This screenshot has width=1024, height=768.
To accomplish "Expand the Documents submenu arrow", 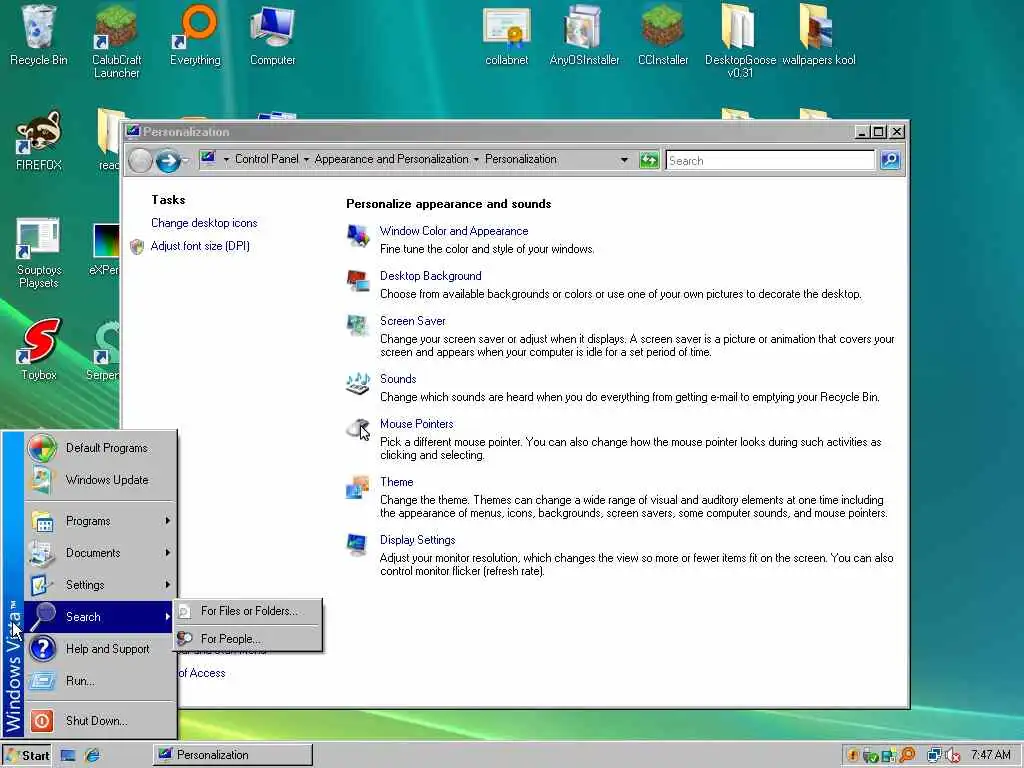I will (x=168, y=552).
